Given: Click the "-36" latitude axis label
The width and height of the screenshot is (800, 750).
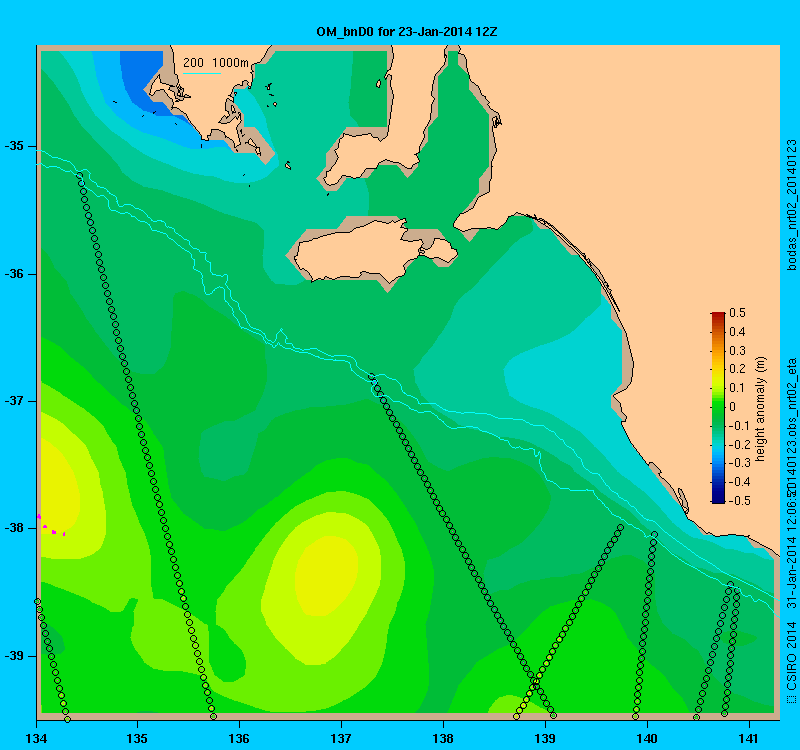Looking at the screenshot, I should (x=14, y=274).
